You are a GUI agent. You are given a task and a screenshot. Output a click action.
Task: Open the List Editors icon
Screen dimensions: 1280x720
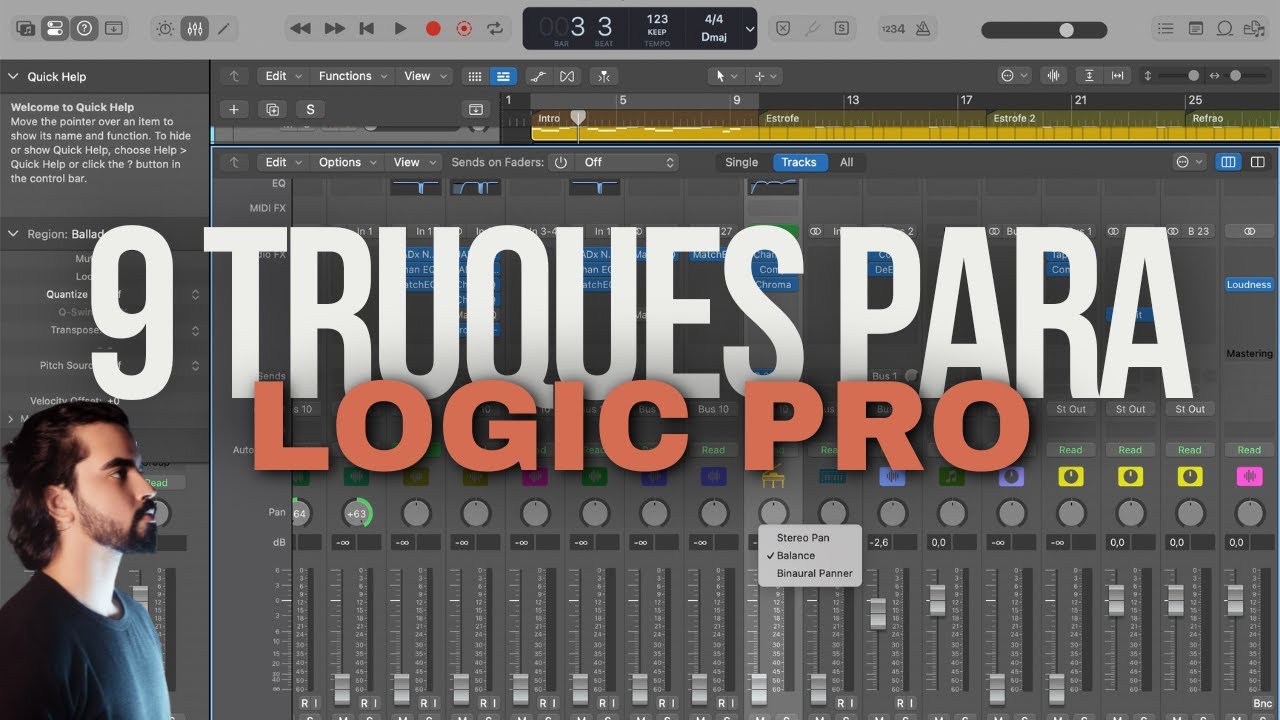(x=1166, y=29)
